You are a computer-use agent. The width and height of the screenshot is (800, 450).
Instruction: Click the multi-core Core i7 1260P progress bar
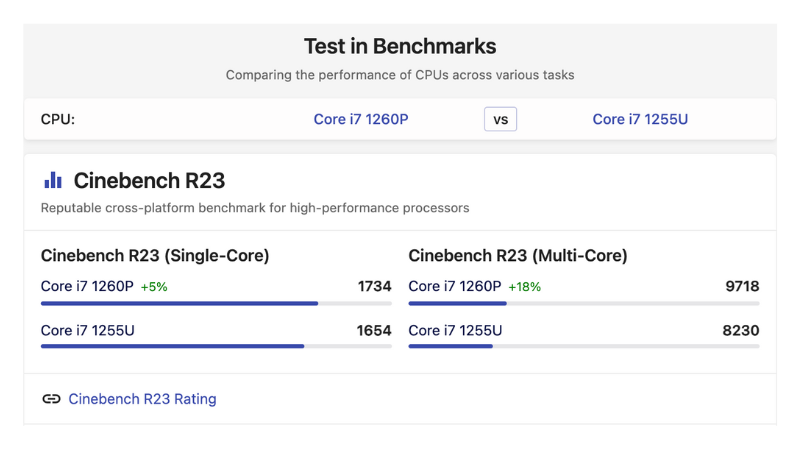[584, 303]
